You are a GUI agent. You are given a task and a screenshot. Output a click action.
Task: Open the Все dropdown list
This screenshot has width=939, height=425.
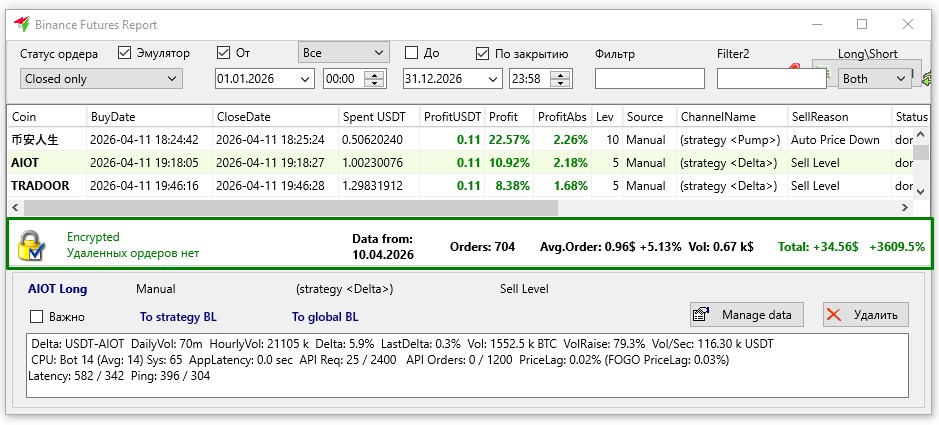(x=343, y=51)
